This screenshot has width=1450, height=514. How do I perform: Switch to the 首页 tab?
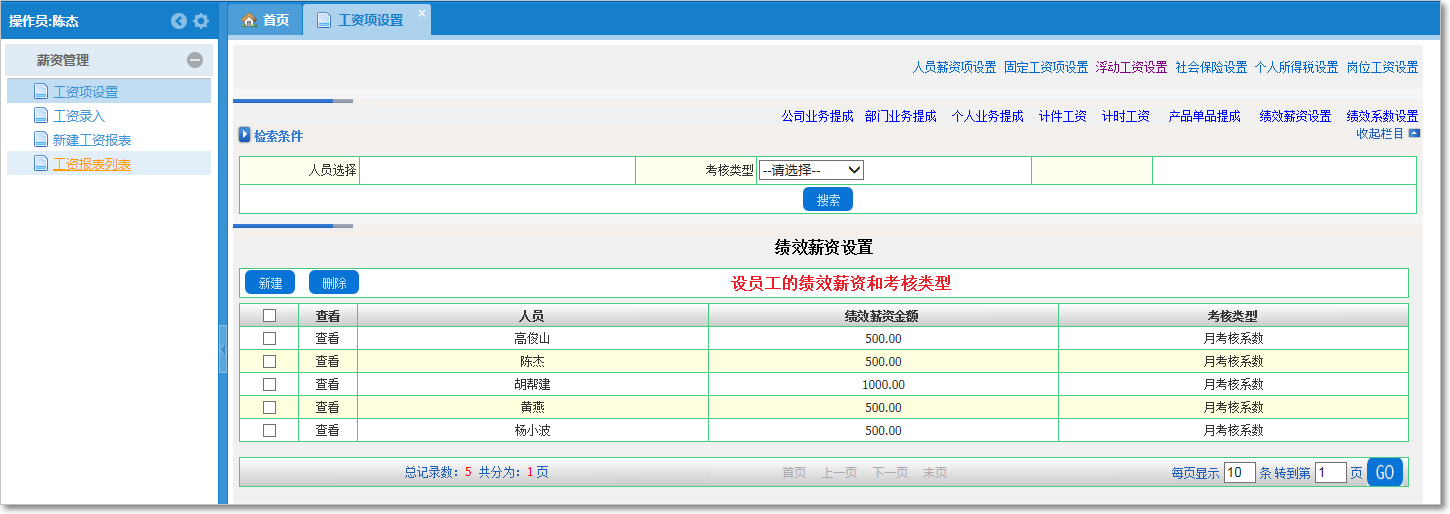[x=266, y=20]
